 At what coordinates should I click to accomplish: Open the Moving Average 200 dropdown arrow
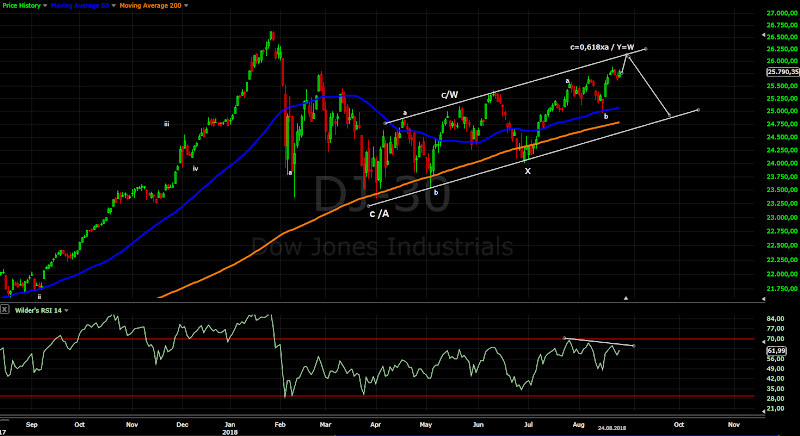pos(186,6)
